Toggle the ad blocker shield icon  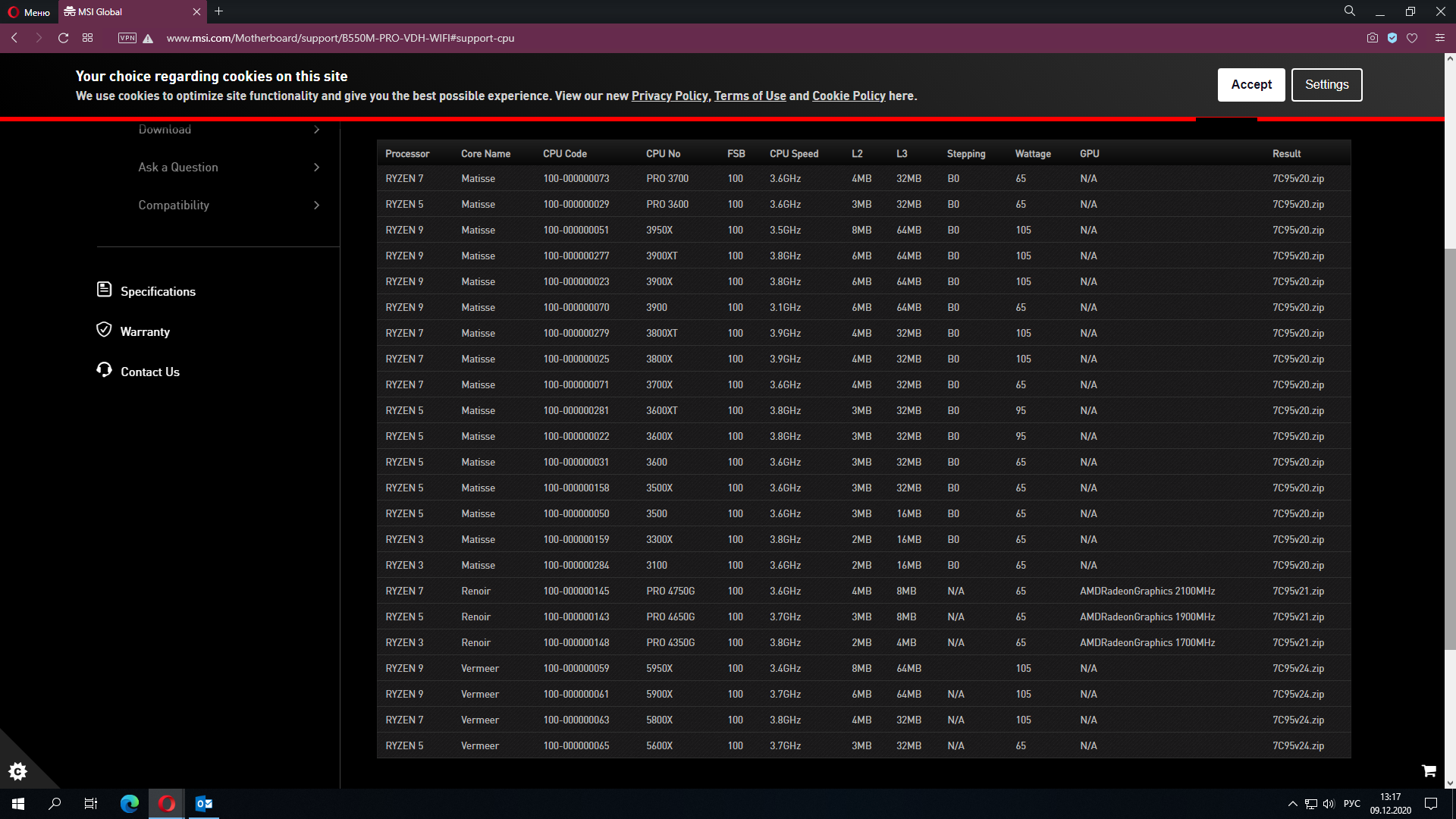coord(1392,38)
